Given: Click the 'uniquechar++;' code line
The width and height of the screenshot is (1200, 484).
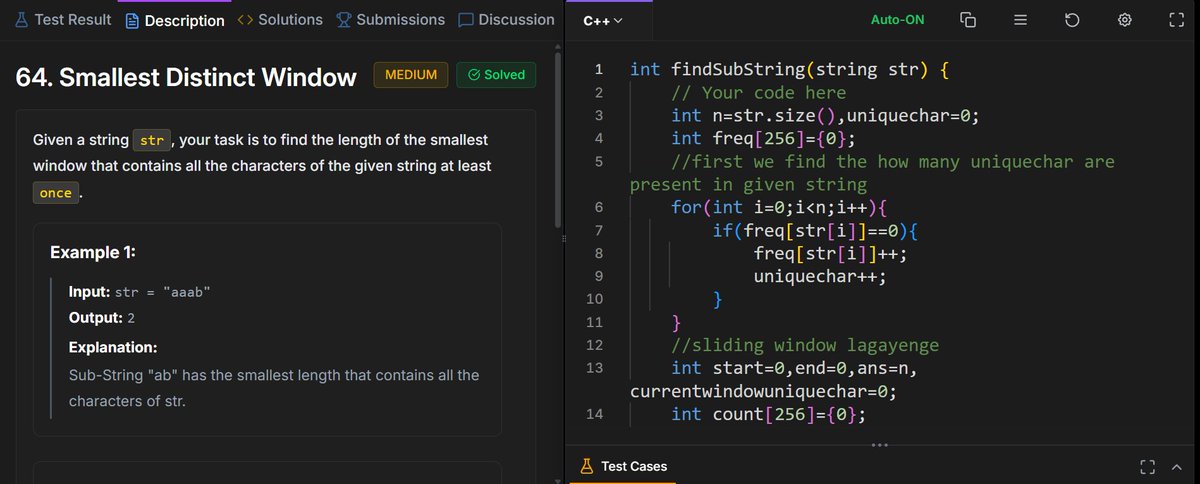Looking at the screenshot, I should pyautogui.click(x=820, y=277).
